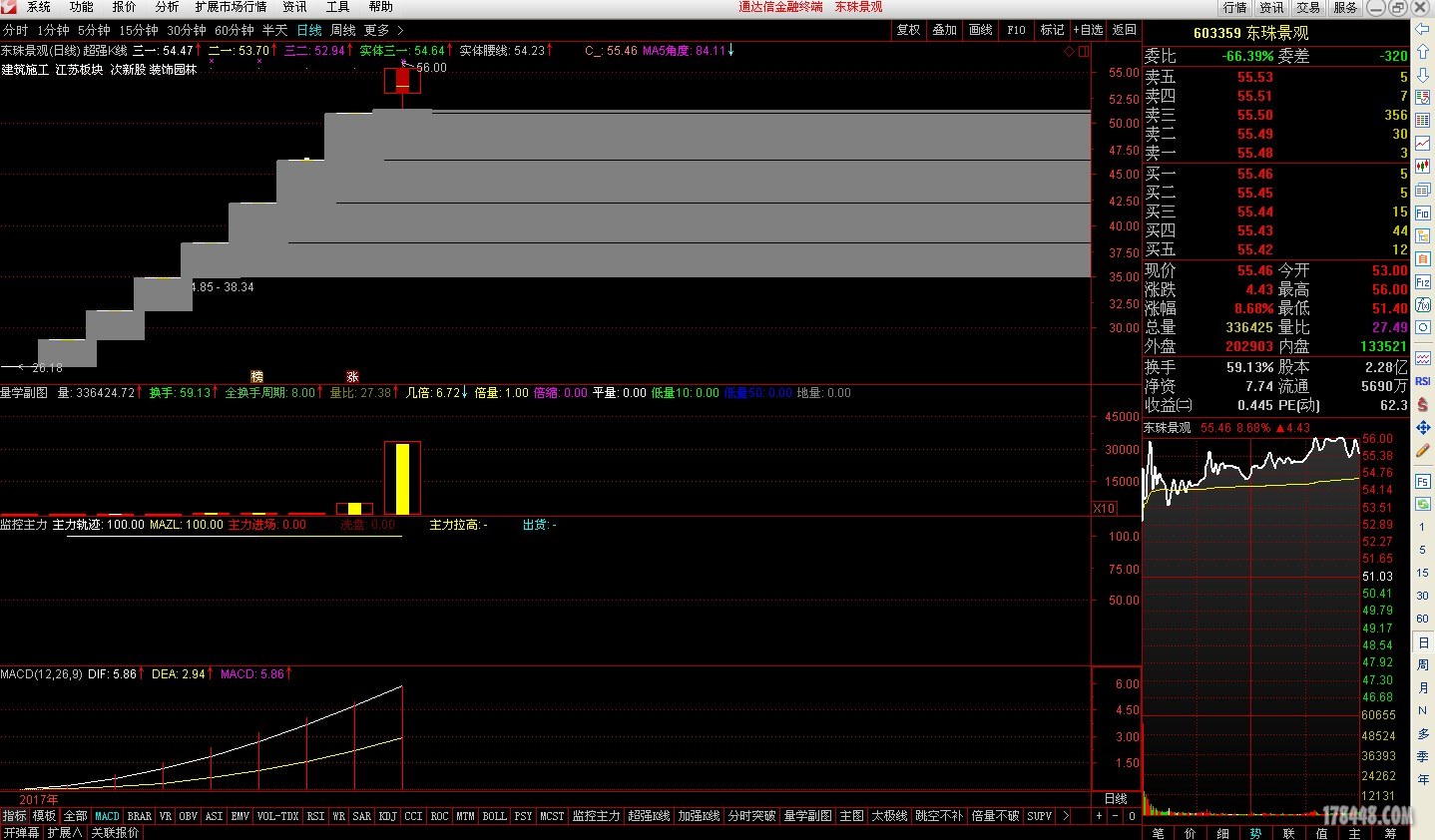Open the 系统 menu
The width and height of the screenshot is (1435, 840).
[x=39, y=7]
